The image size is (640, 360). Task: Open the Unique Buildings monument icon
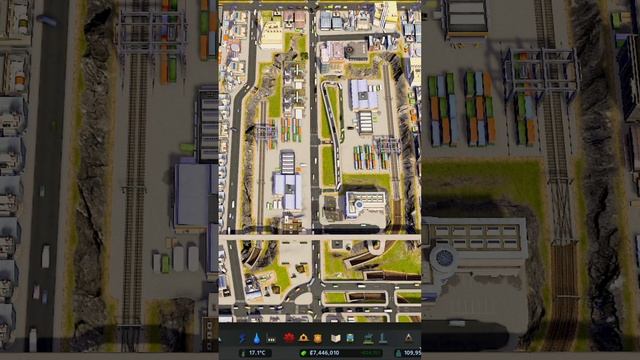pos(383,338)
